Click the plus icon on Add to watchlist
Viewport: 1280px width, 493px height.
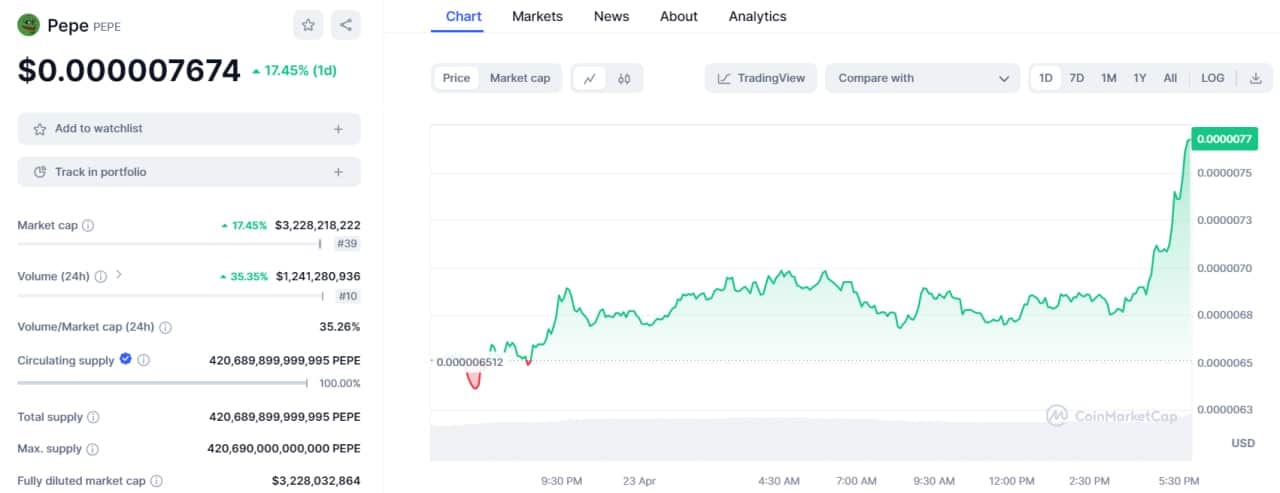click(x=338, y=129)
